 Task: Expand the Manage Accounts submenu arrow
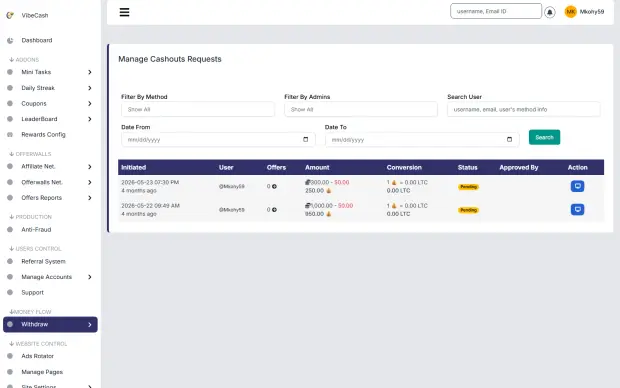90,277
